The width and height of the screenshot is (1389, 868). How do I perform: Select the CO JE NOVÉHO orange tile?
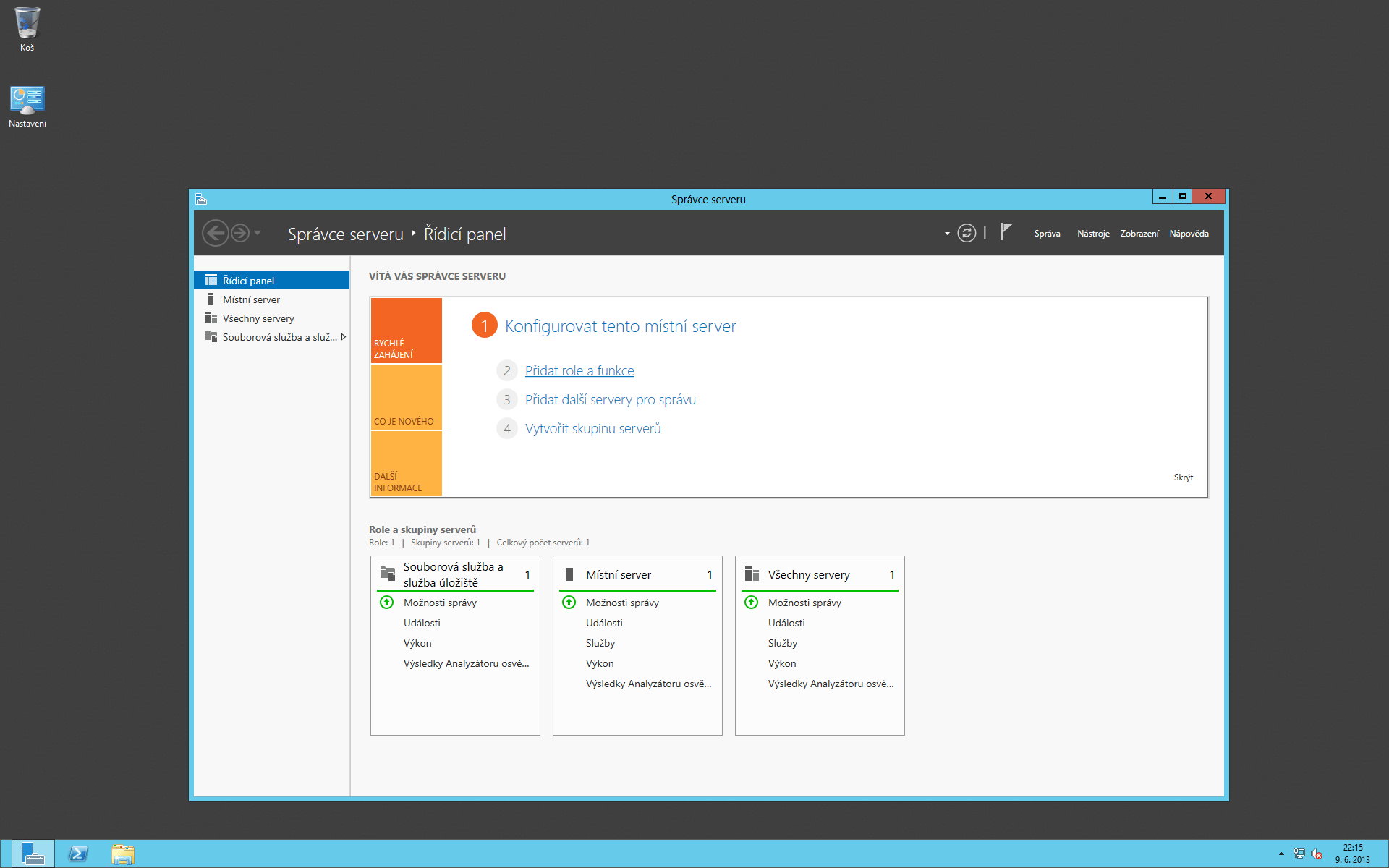coord(406,397)
